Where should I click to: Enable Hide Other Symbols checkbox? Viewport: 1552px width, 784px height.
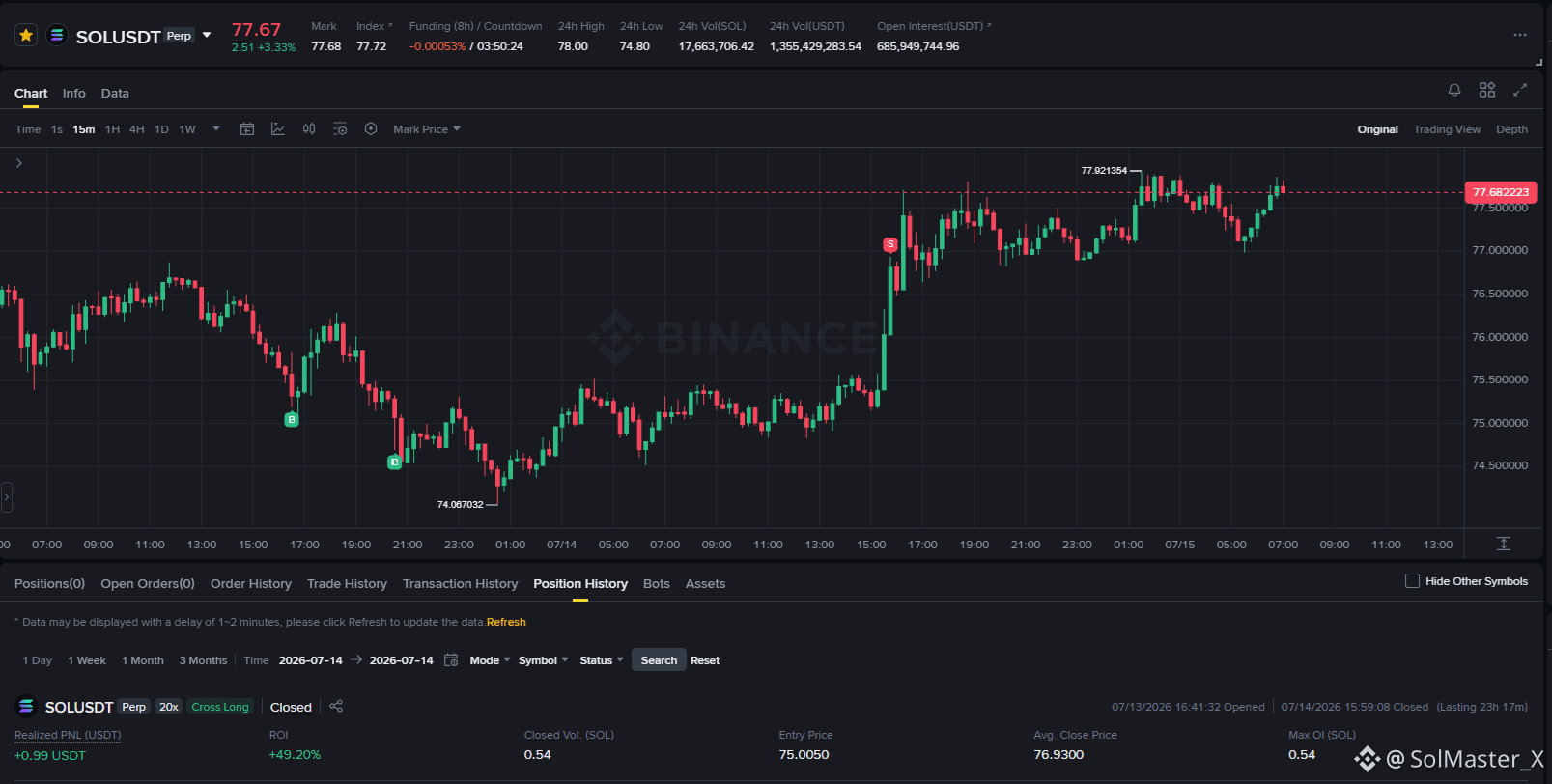tap(1412, 581)
